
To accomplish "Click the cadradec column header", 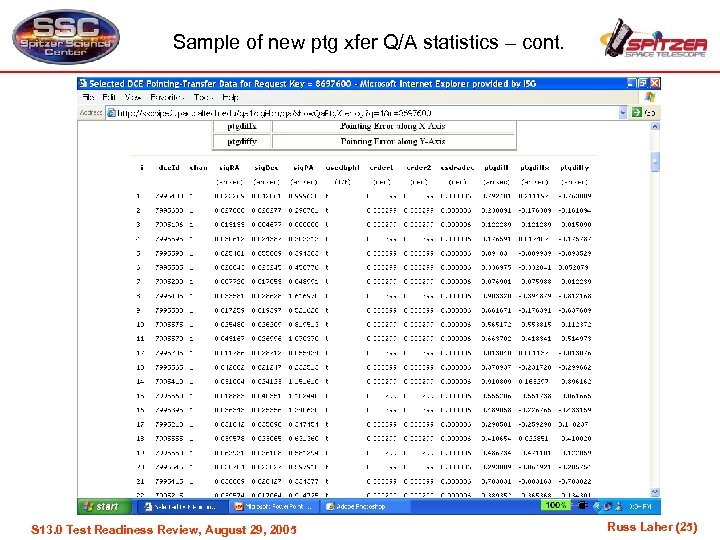I will [457, 168].
